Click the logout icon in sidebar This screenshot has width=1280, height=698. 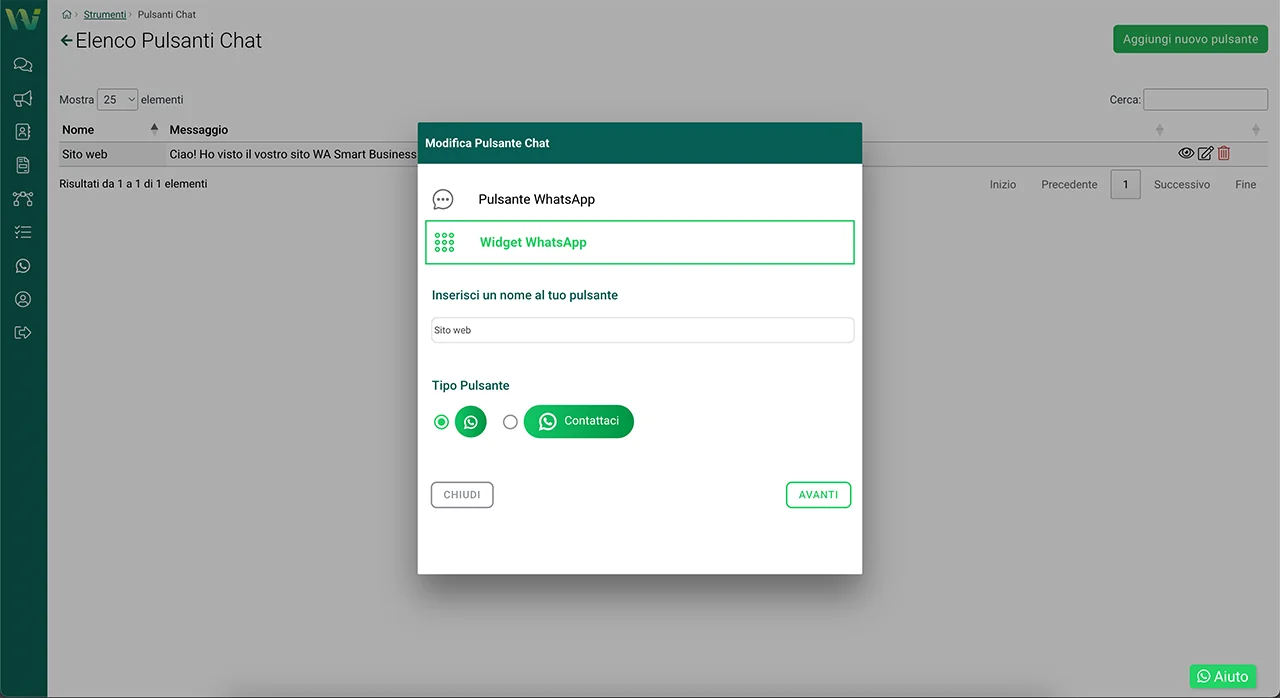[23, 332]
